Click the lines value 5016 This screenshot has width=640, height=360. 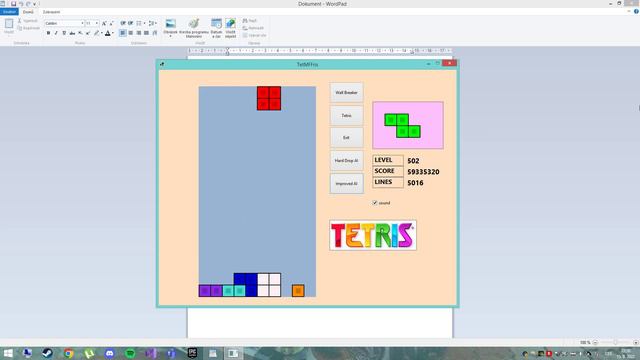(x=415, y=183)
